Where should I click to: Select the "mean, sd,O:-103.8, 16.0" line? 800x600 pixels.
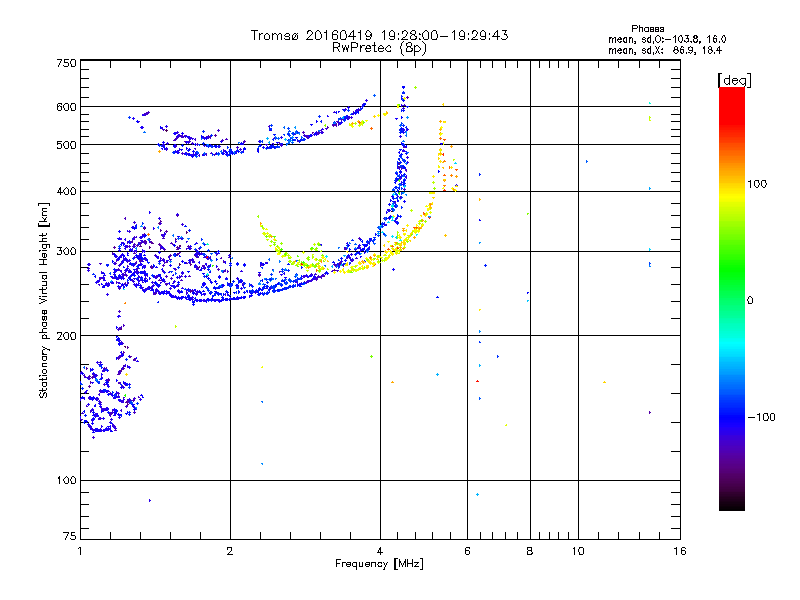coord(667,39)
